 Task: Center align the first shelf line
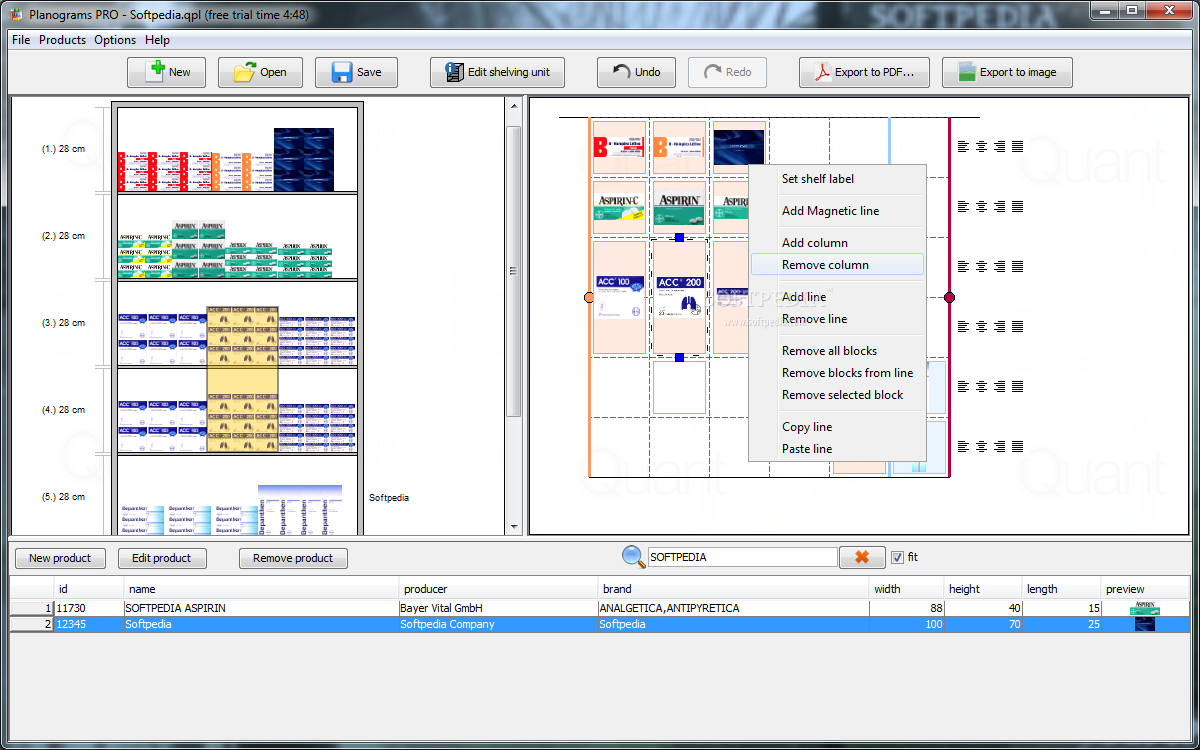[x=982, y=146]
